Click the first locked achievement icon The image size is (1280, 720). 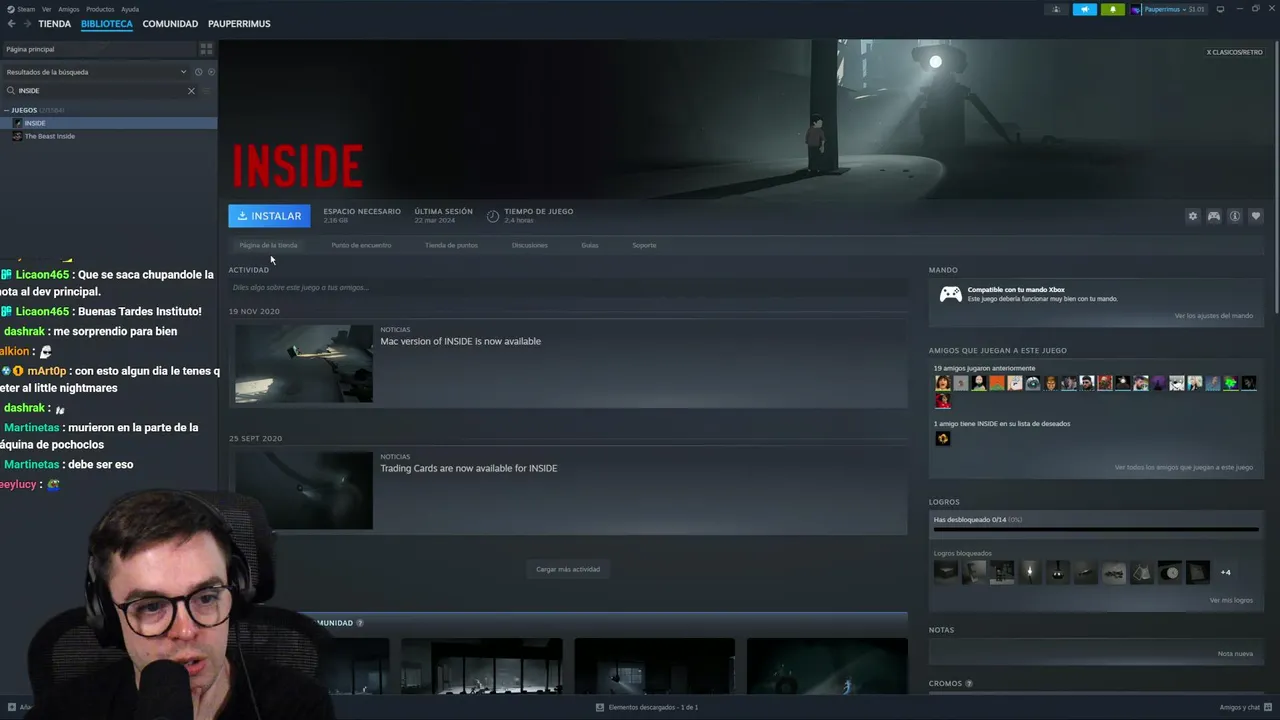click(945, 572)
